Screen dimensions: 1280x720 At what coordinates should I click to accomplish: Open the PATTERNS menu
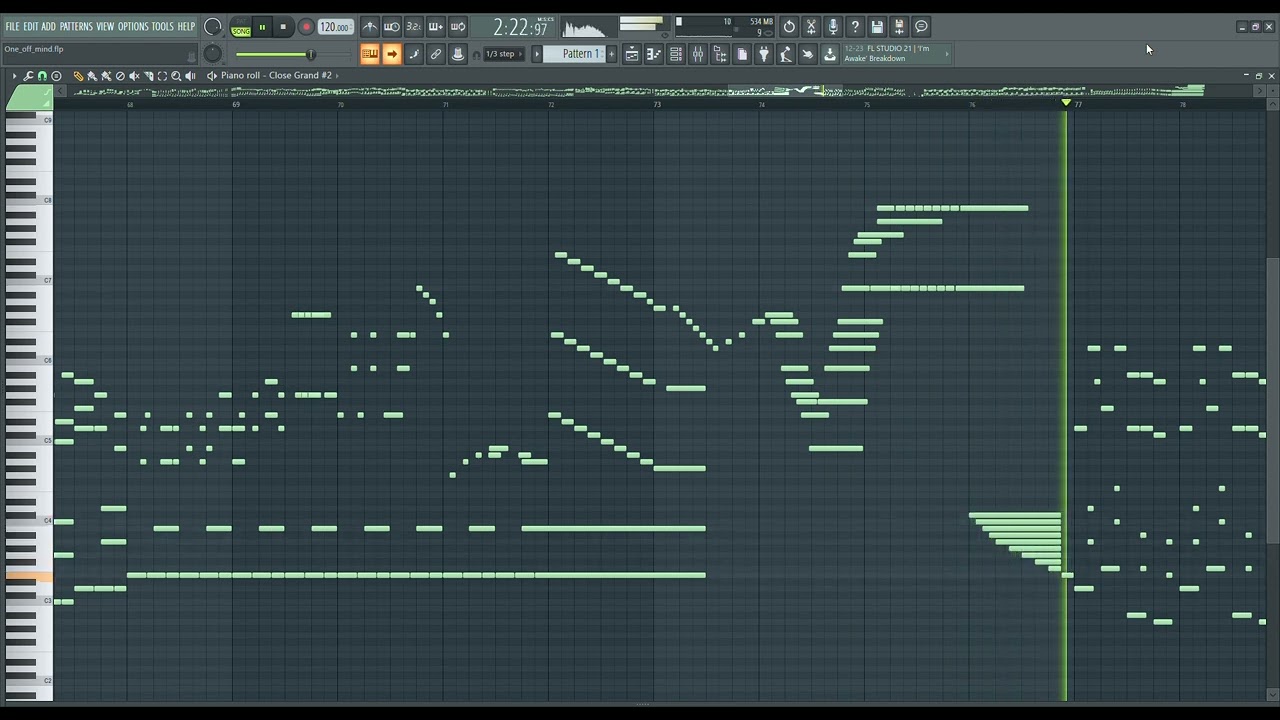click(x=76, y=26)
